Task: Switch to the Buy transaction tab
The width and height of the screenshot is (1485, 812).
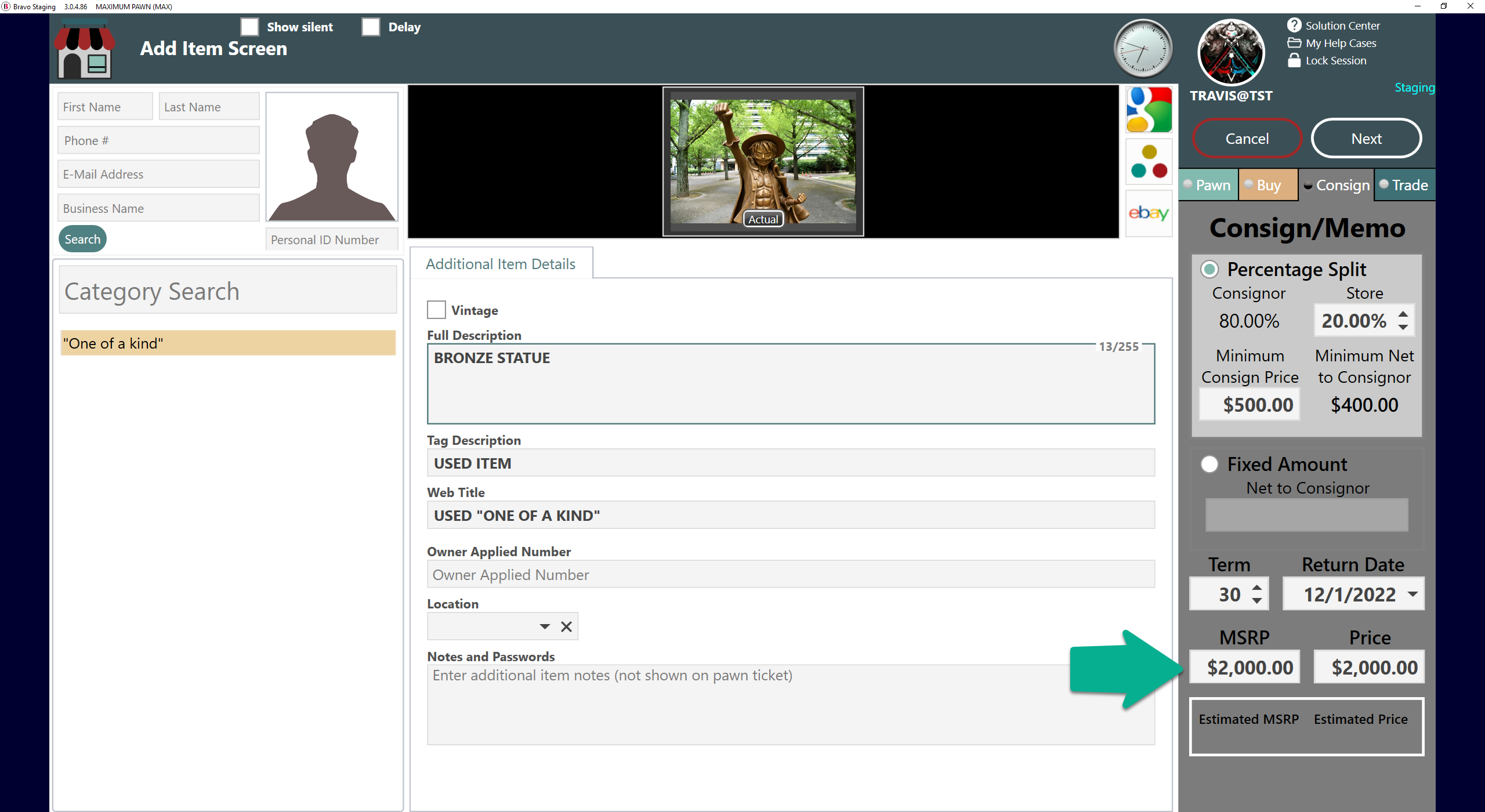Action: coord(1268,185)
